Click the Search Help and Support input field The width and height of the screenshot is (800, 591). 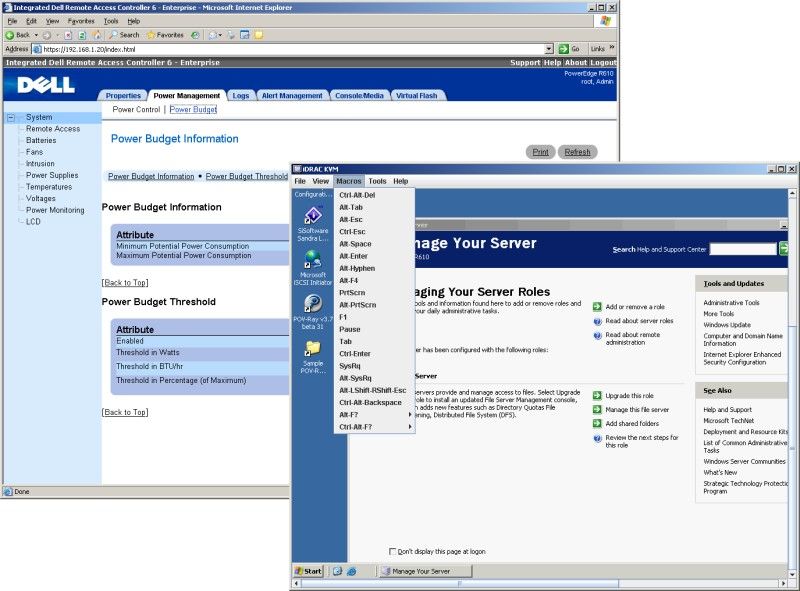(743, 249)
